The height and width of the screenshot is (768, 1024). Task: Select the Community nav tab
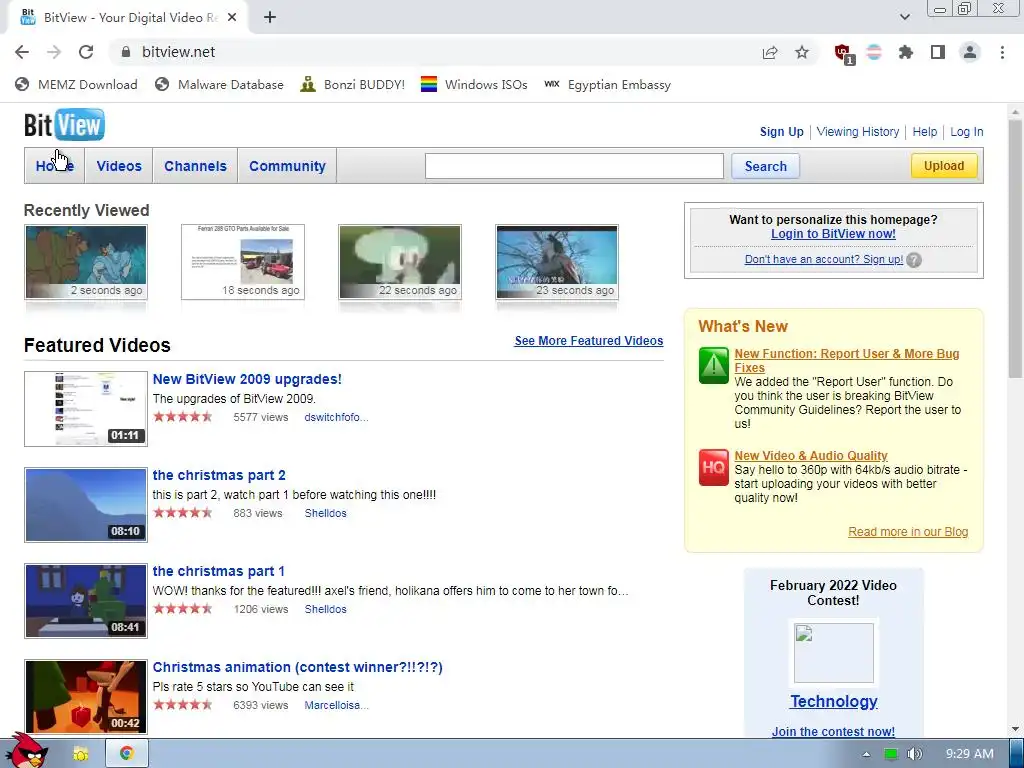point(287,166)
